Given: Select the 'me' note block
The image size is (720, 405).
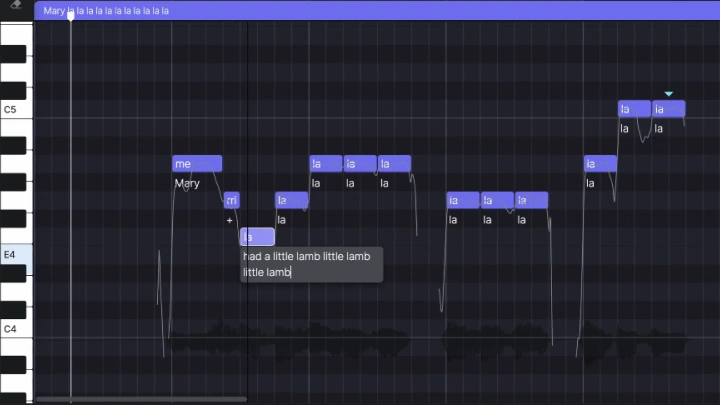Looking at the screenshot, I should coord(197,164).
